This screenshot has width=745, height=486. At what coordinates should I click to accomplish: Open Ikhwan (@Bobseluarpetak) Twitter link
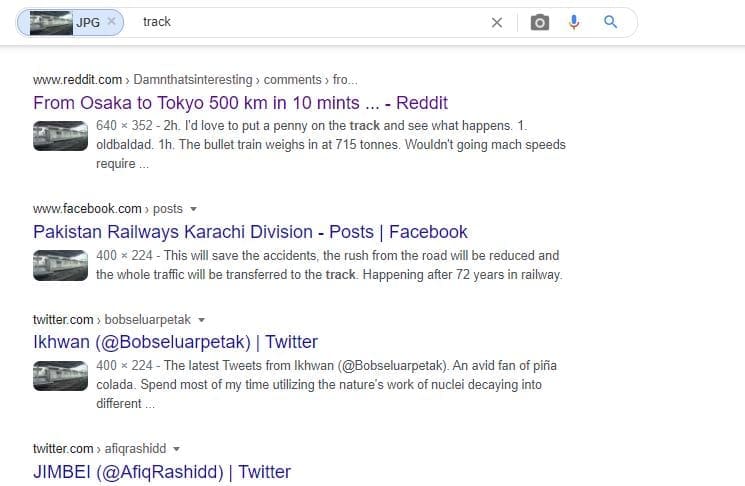pos(175,343)
